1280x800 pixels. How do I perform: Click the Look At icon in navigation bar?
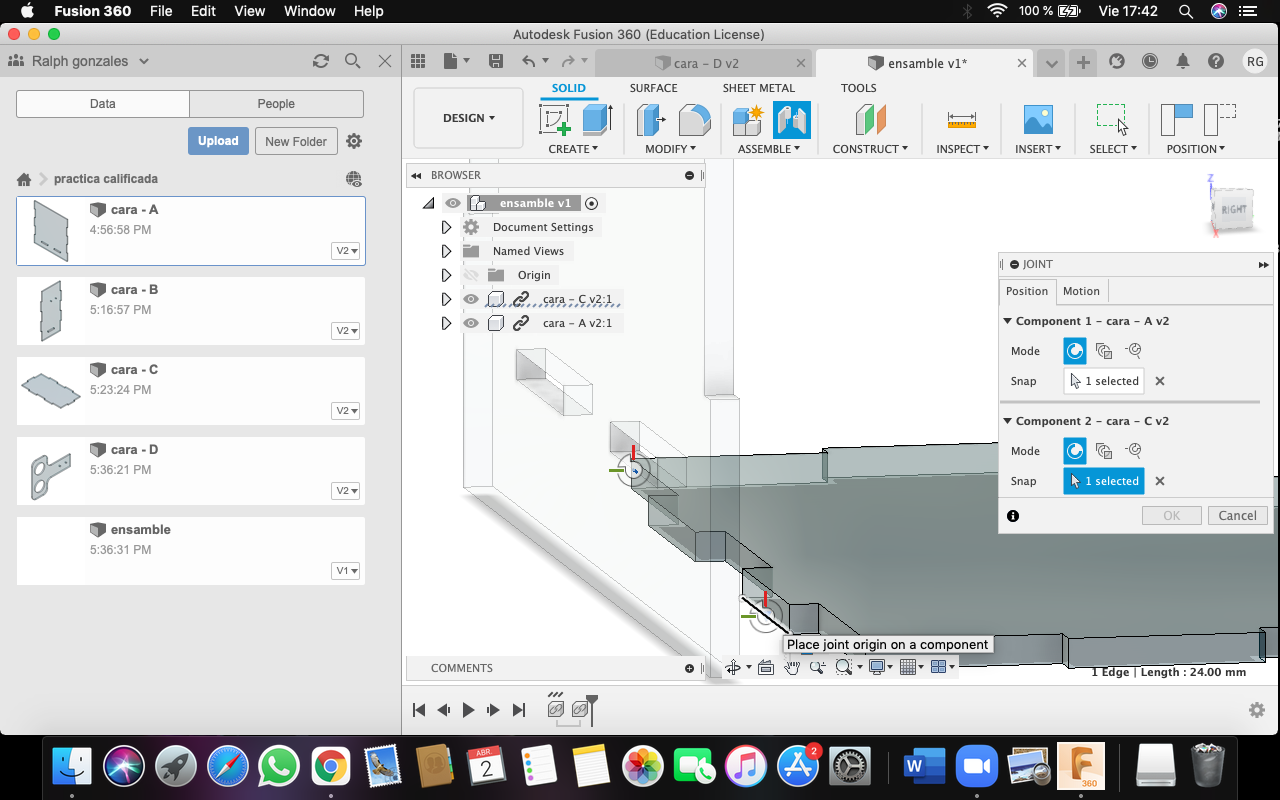[x=766, y=668]
